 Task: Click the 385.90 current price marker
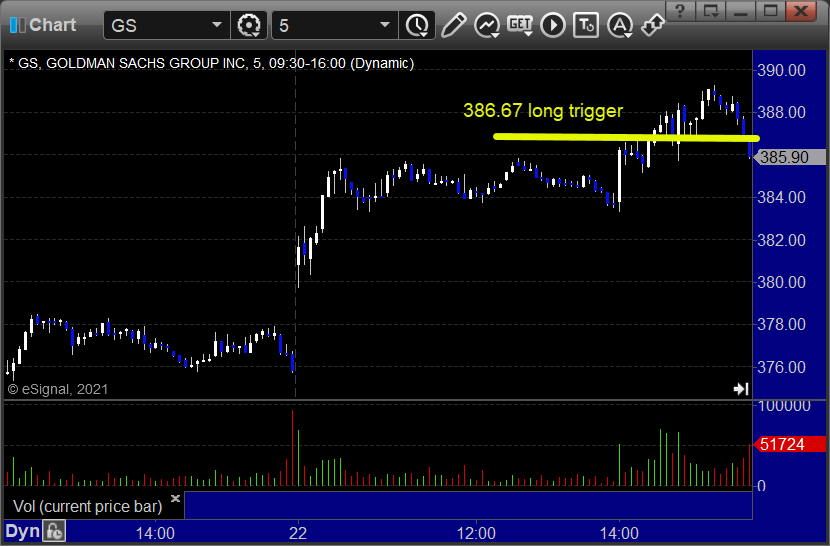pyautogui.click(x=789, y=157)
